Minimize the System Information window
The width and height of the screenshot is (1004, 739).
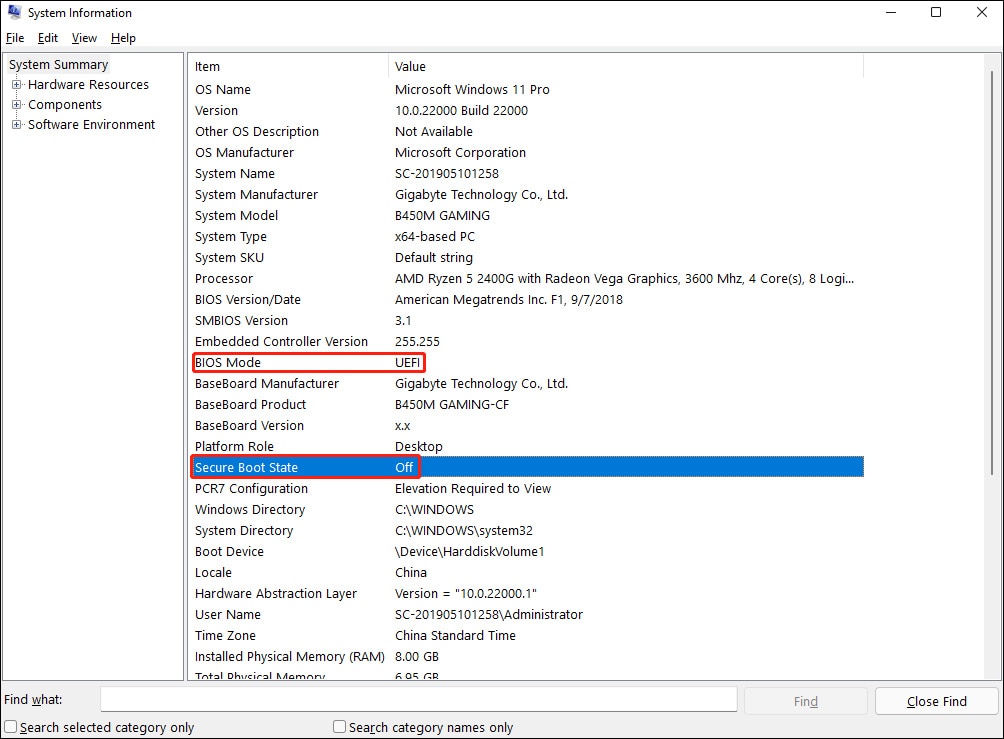[890, 12]
